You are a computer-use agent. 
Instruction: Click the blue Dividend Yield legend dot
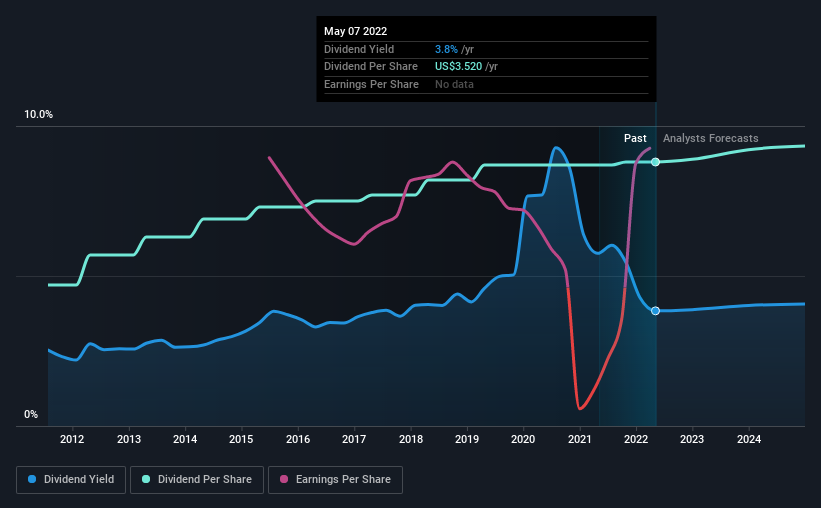(x=33, y=480)
